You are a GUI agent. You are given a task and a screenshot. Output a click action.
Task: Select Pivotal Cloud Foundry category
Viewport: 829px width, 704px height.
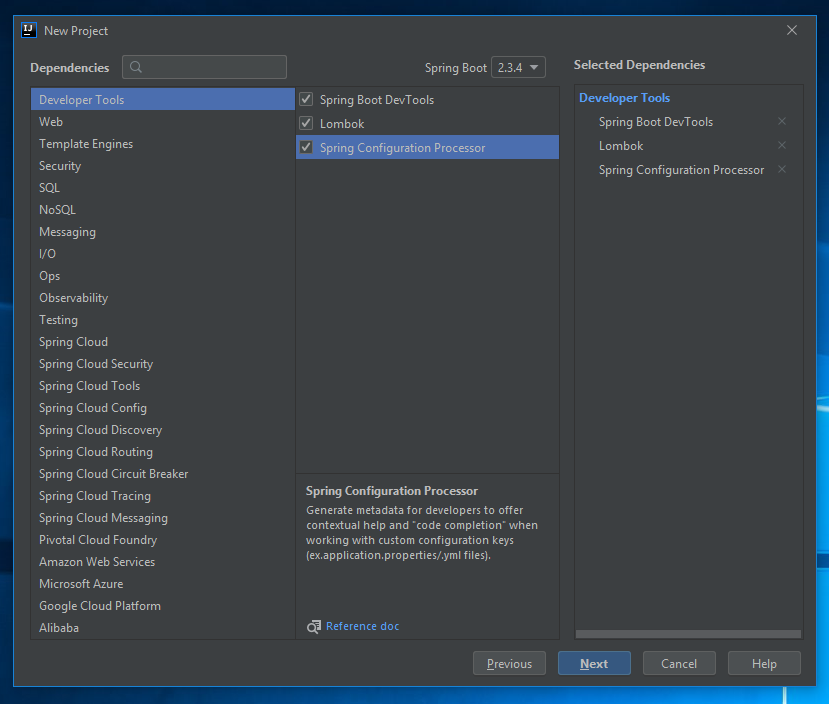163,540
